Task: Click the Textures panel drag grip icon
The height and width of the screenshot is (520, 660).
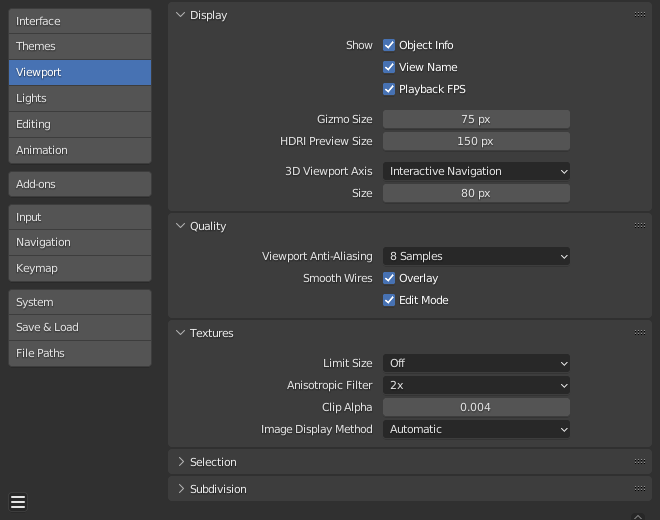Action: coord(639,333)
